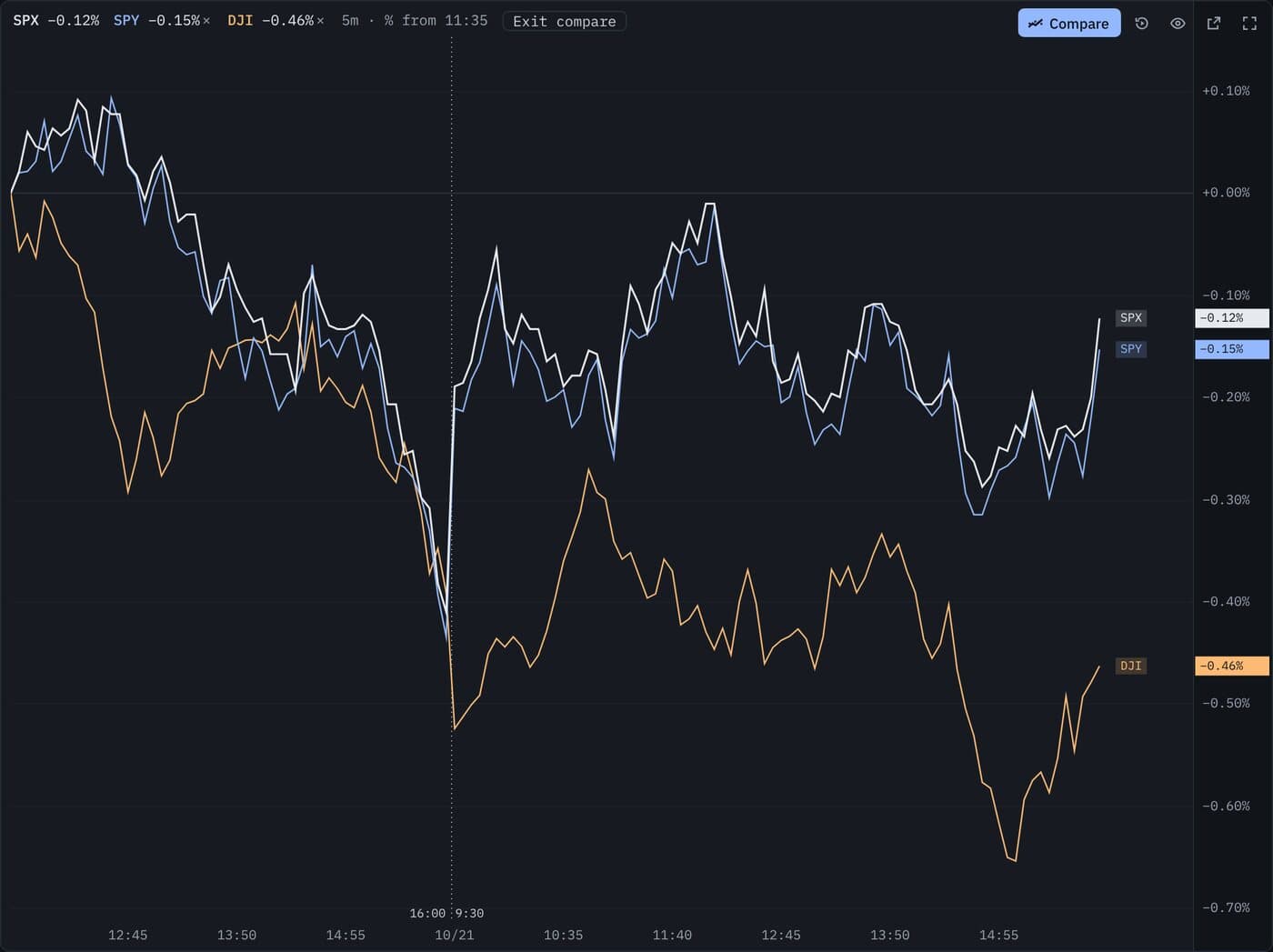
Task: Click the reset/history clock icon
Action: [x=1142, y=24]
